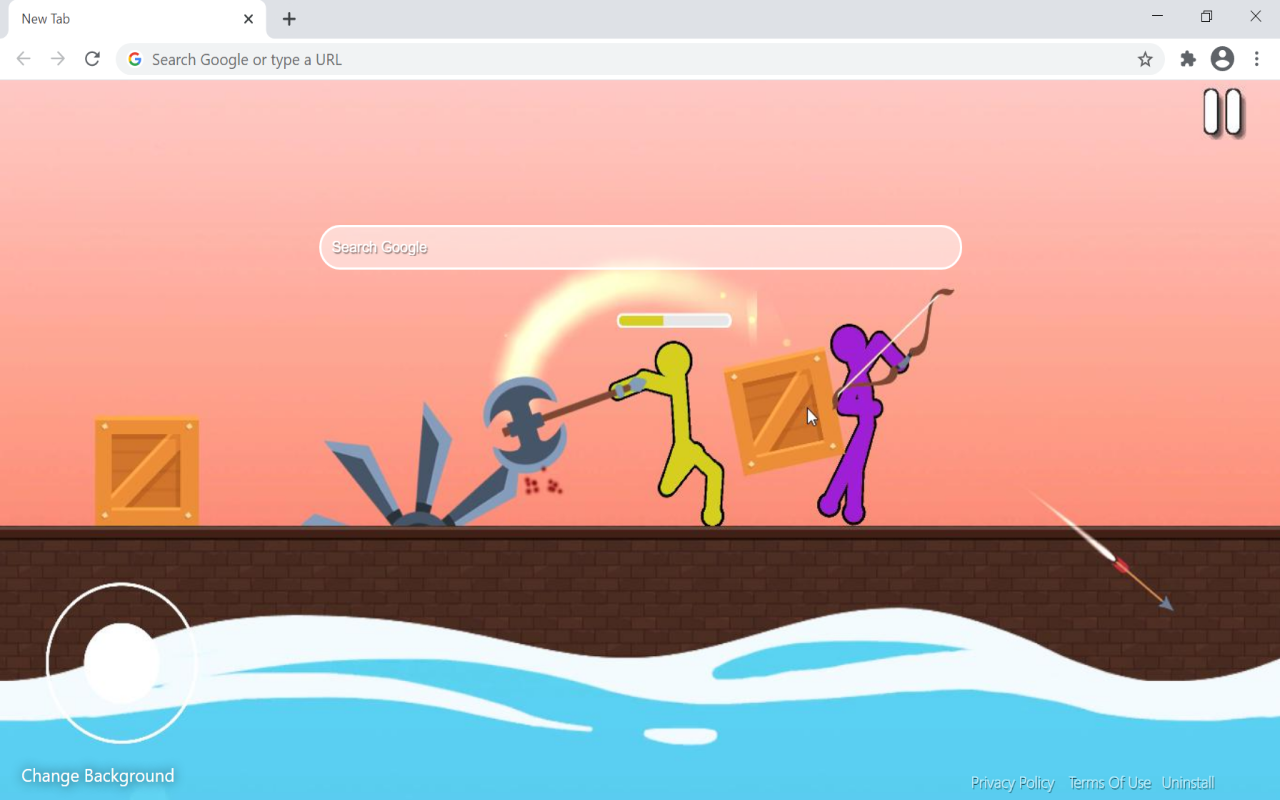This screenshot has width=1280, height=800.
Task: Click Change Background
Action: point(97,775)
